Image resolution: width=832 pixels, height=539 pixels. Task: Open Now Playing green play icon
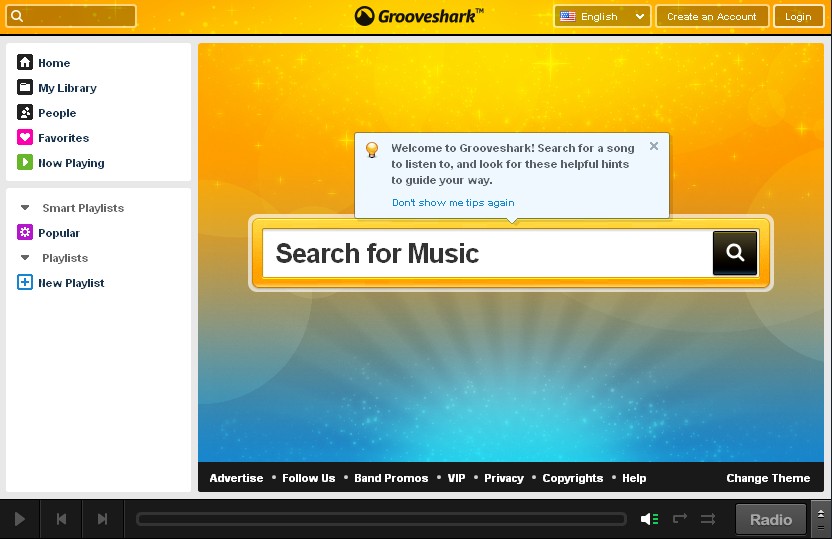click(x=25, y=162)
